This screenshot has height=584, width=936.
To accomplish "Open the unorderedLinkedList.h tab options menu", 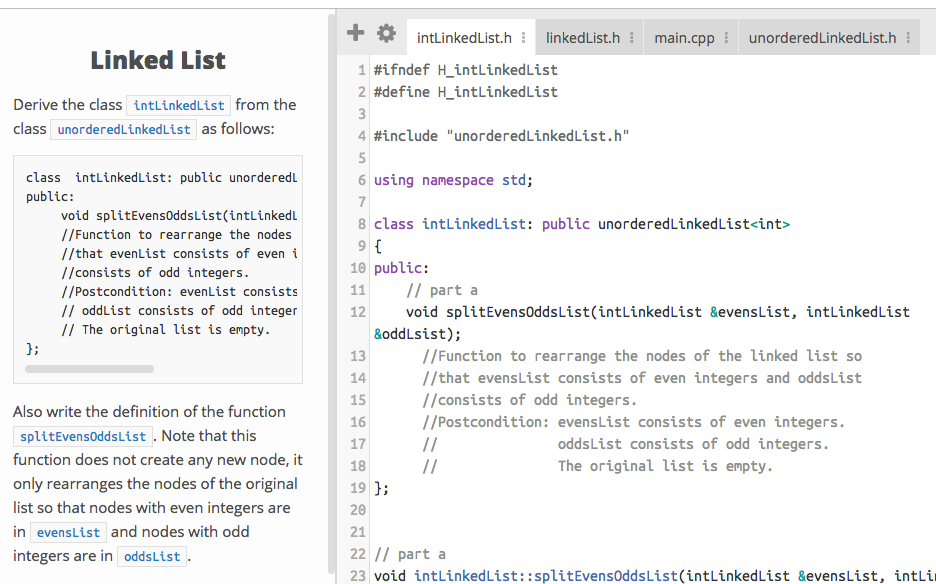I will 909,36.
